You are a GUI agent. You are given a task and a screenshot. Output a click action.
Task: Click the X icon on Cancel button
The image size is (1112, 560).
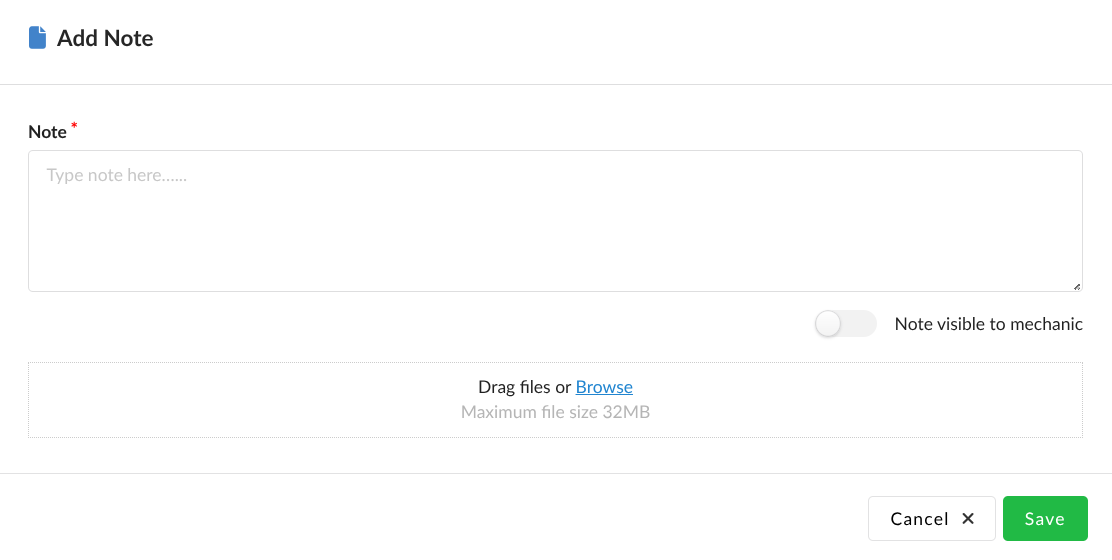tap(968, 519)
